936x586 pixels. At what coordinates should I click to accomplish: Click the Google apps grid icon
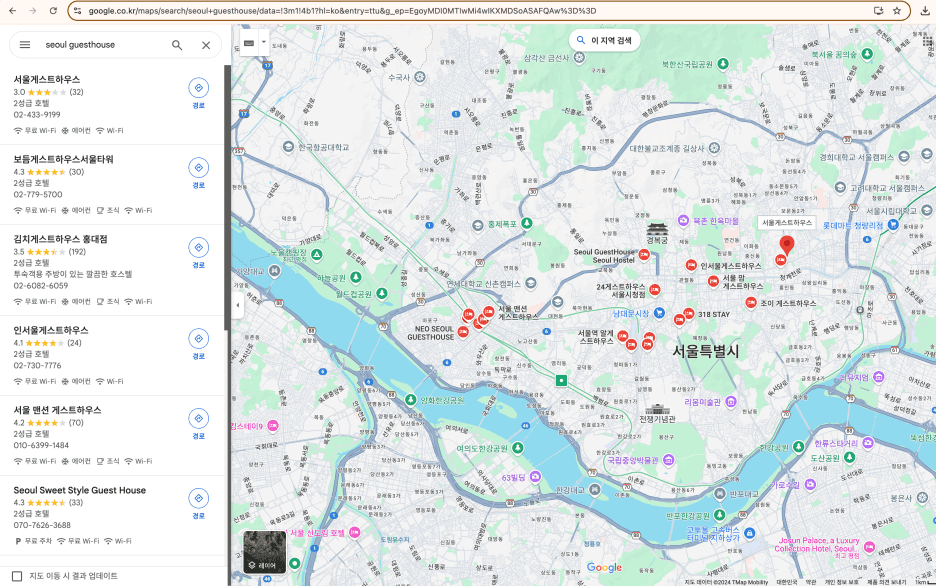928,41
